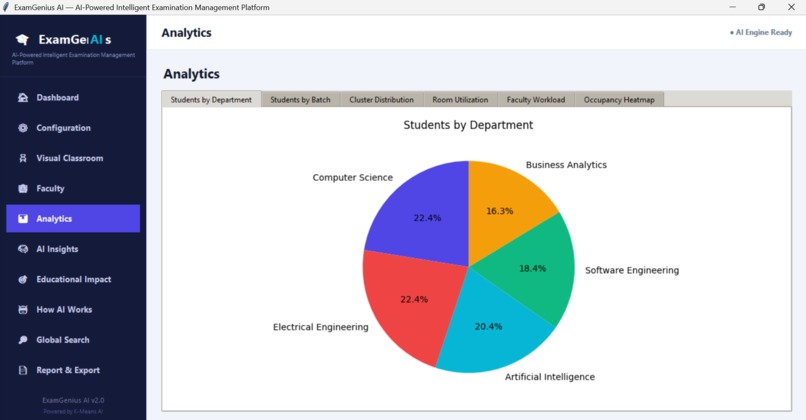Show the Occupancy Heatmap tab
The height and width of the screenshot is (420, 806).
(619, 100)
